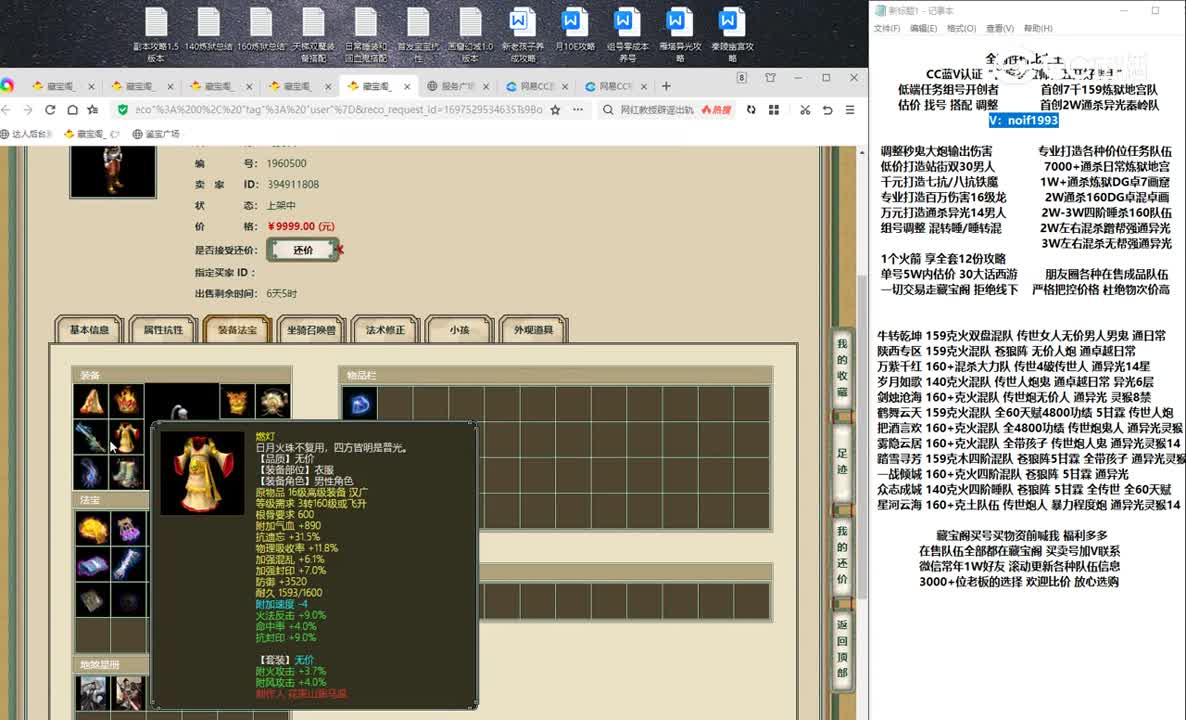Open Notepad 帮助(H) menu

(1038, 29)
